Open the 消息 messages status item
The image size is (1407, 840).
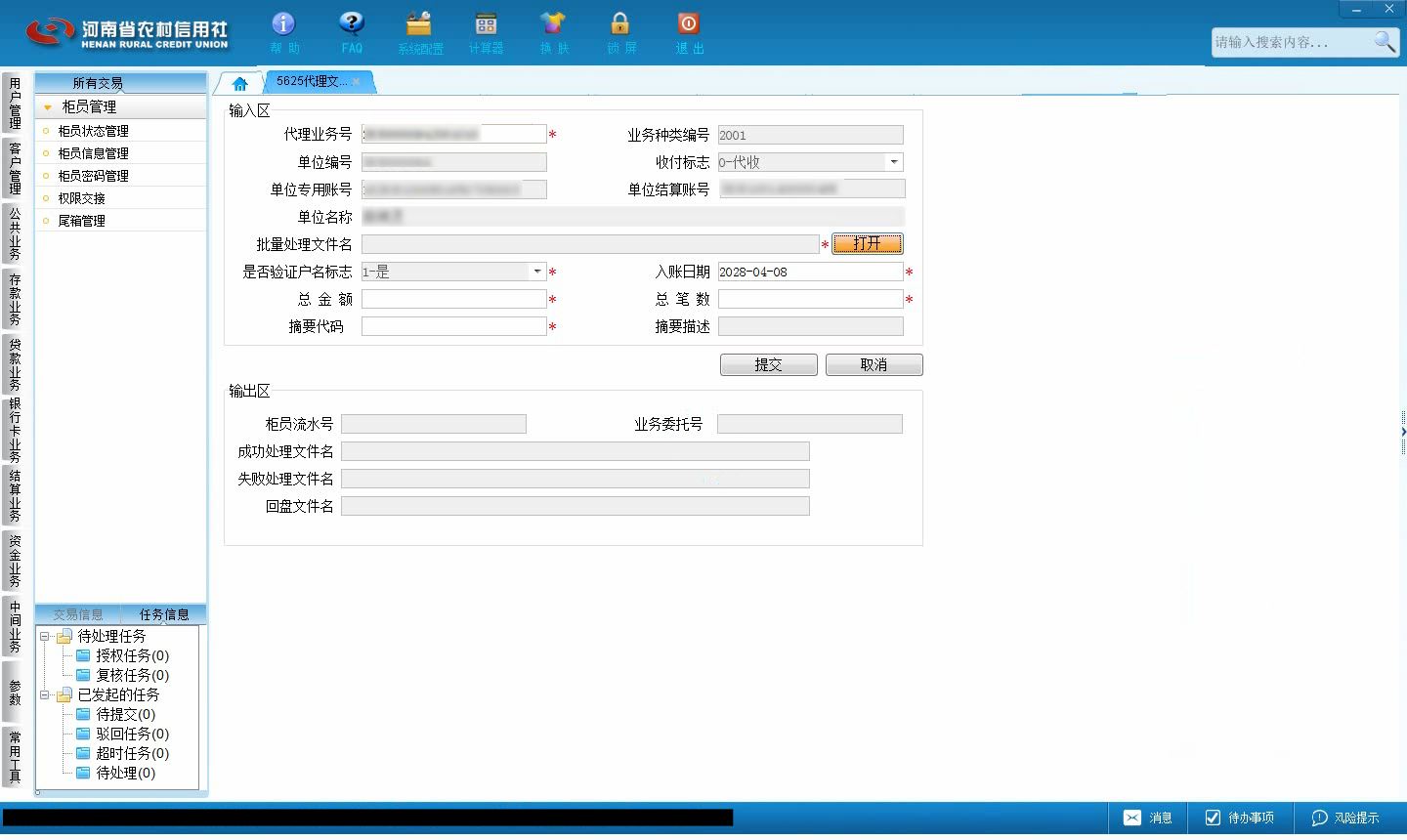(1148, 818)
